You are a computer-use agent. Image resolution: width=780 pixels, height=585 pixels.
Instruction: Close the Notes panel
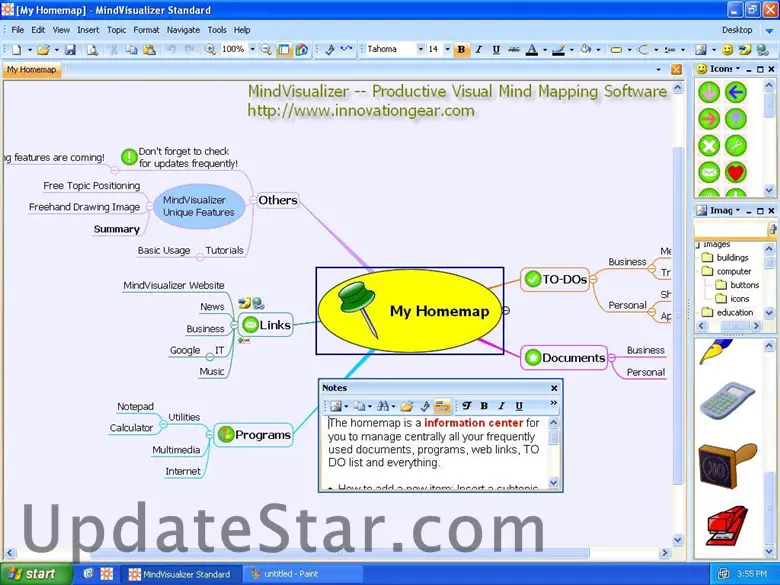coord(554,388)
